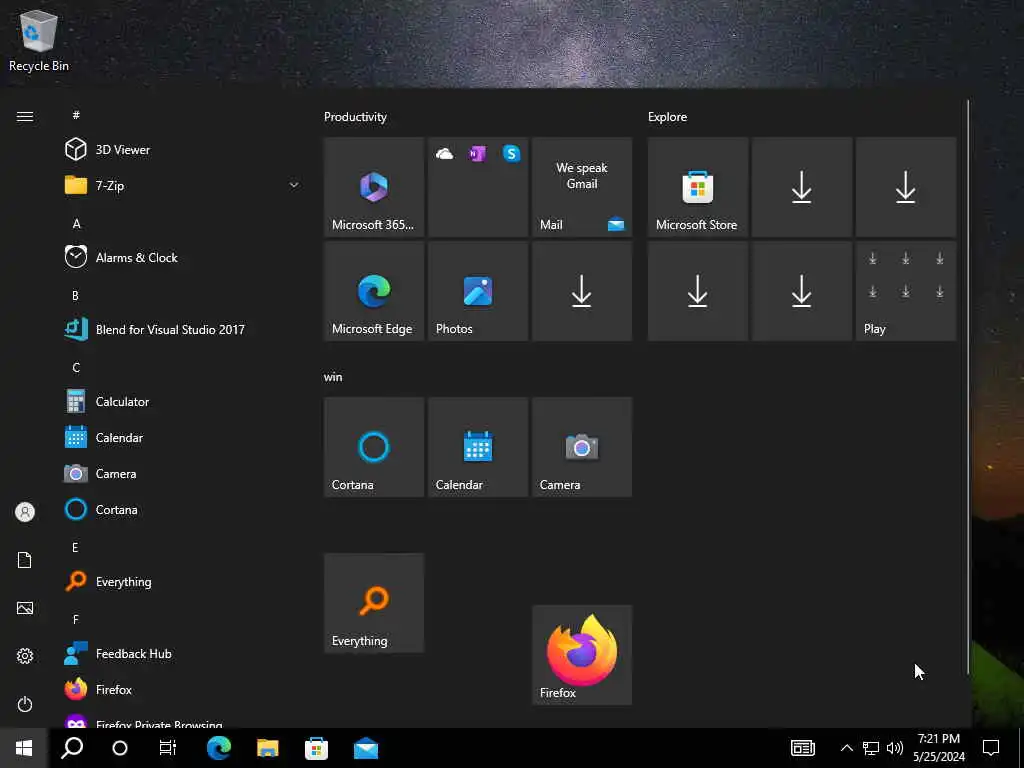The width and height of the screenshot is (1024, 768).
Task: Open Everything in the app list
Action: tap(183, 581)
